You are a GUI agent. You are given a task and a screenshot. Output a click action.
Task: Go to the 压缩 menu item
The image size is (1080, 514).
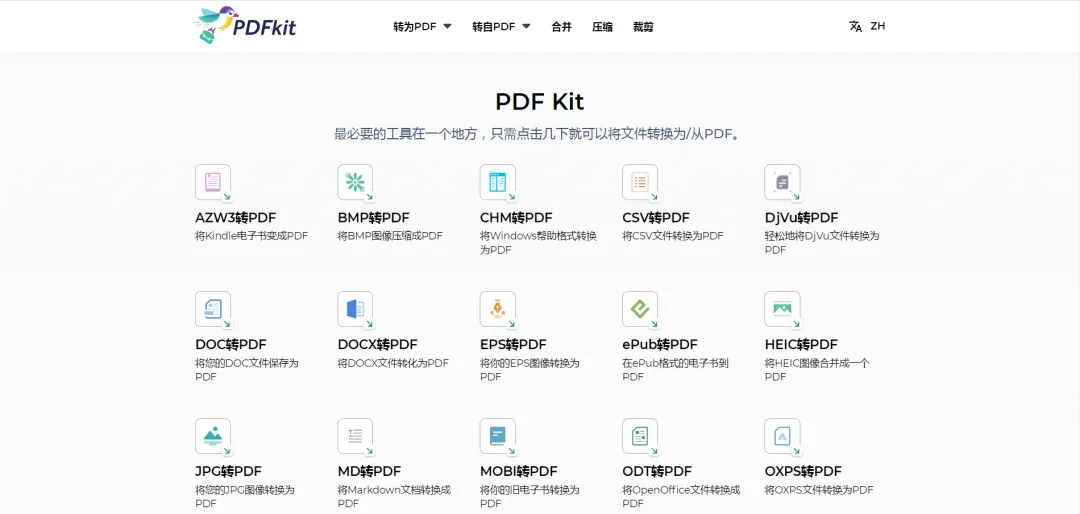click(603, 27)
